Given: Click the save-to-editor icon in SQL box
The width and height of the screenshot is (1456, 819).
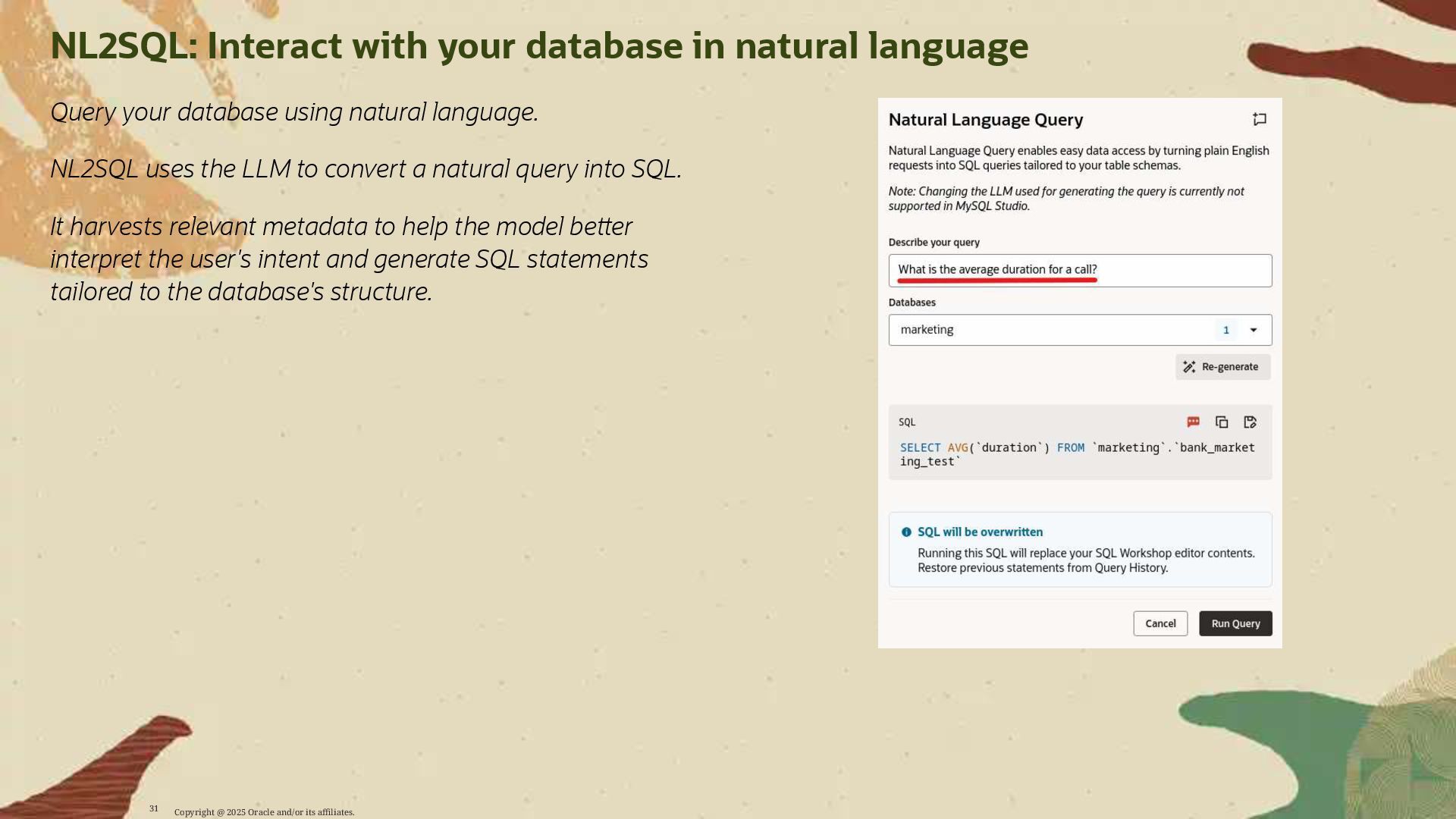Looking at the screenshot, I should (x=1250, y=422).
